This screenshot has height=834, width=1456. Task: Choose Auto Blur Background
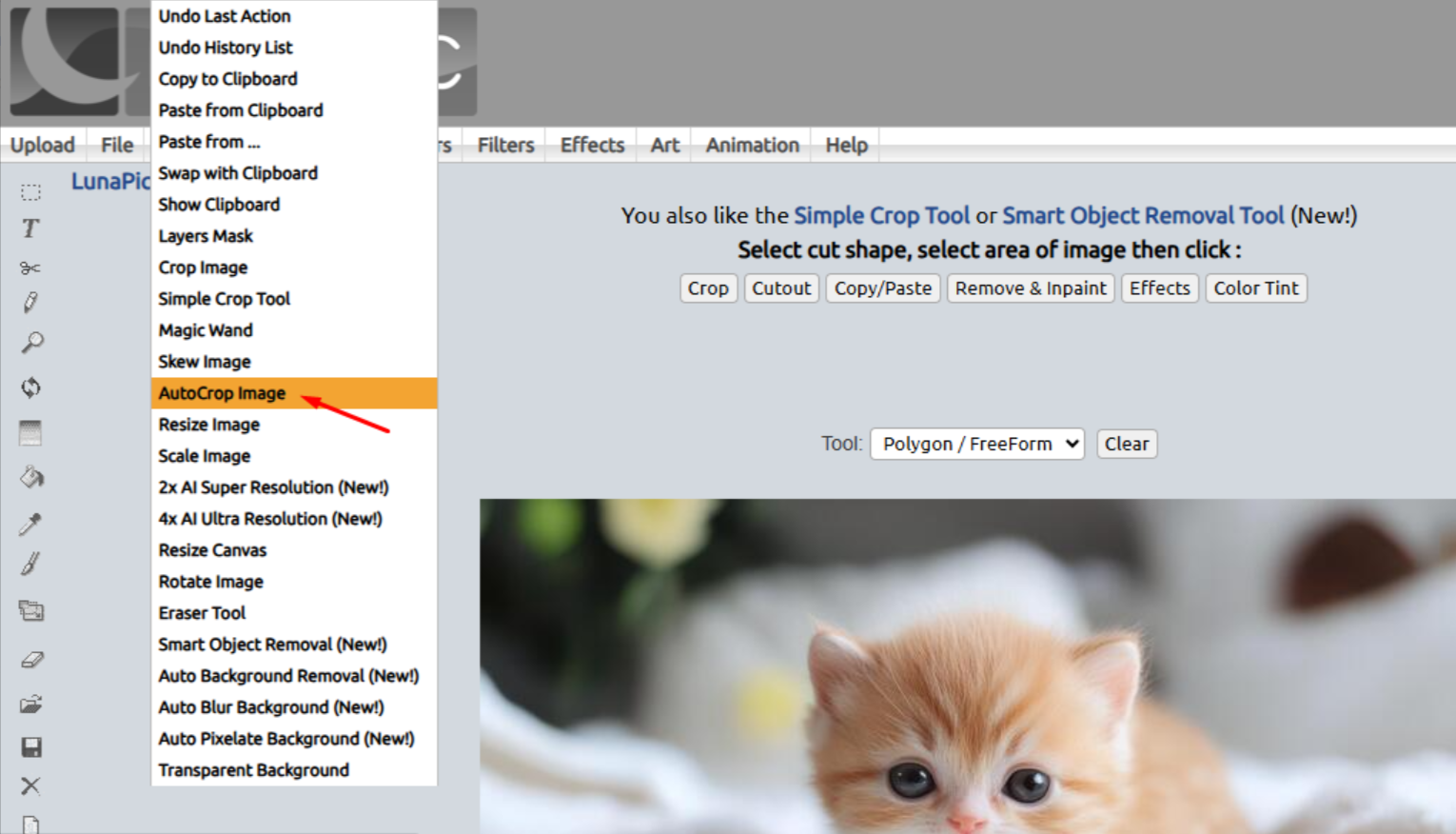click(294, 707)
